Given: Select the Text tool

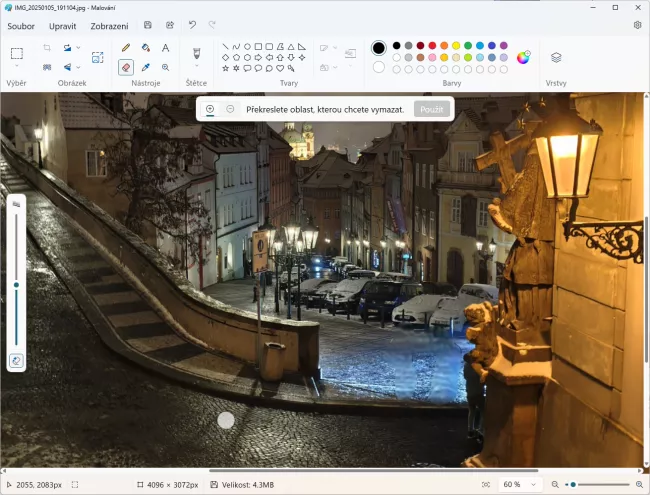Looking at the screenshot, I should pyautogui.click(x=166, y=47).
